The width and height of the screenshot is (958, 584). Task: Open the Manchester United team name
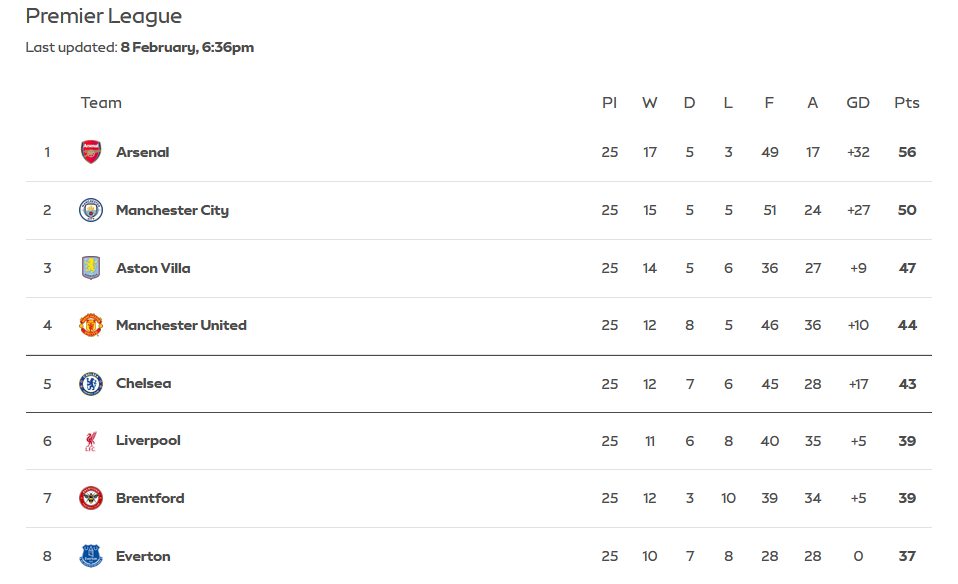pos(181,325)
